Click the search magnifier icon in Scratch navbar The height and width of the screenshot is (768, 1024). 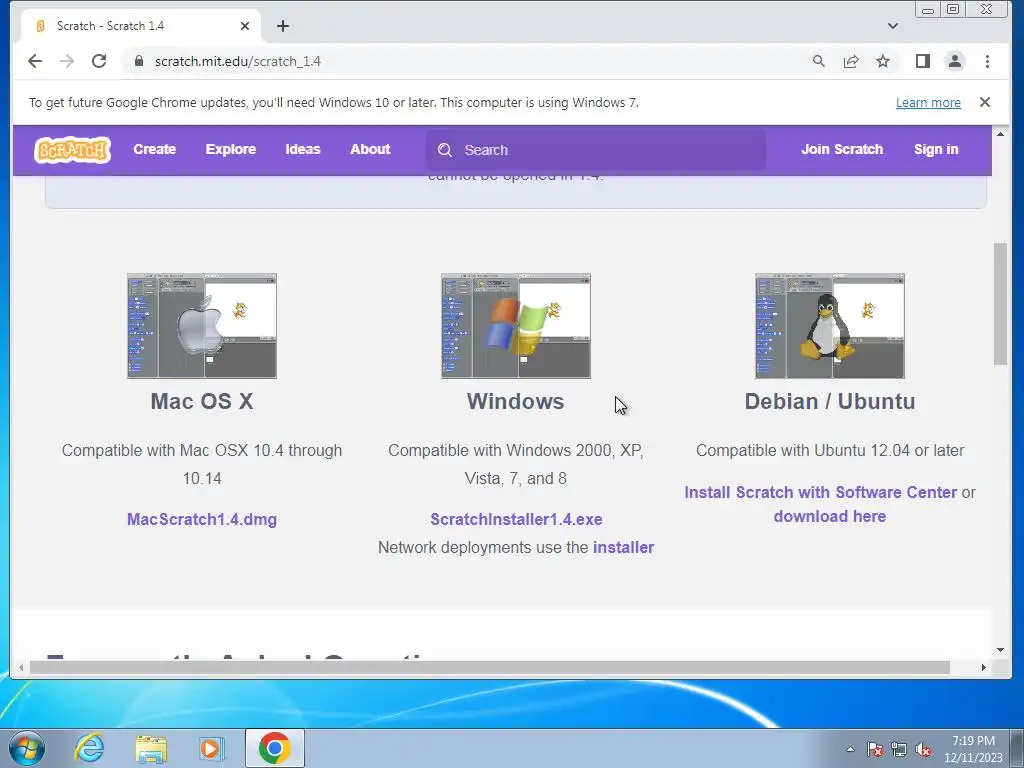(445, 150)
